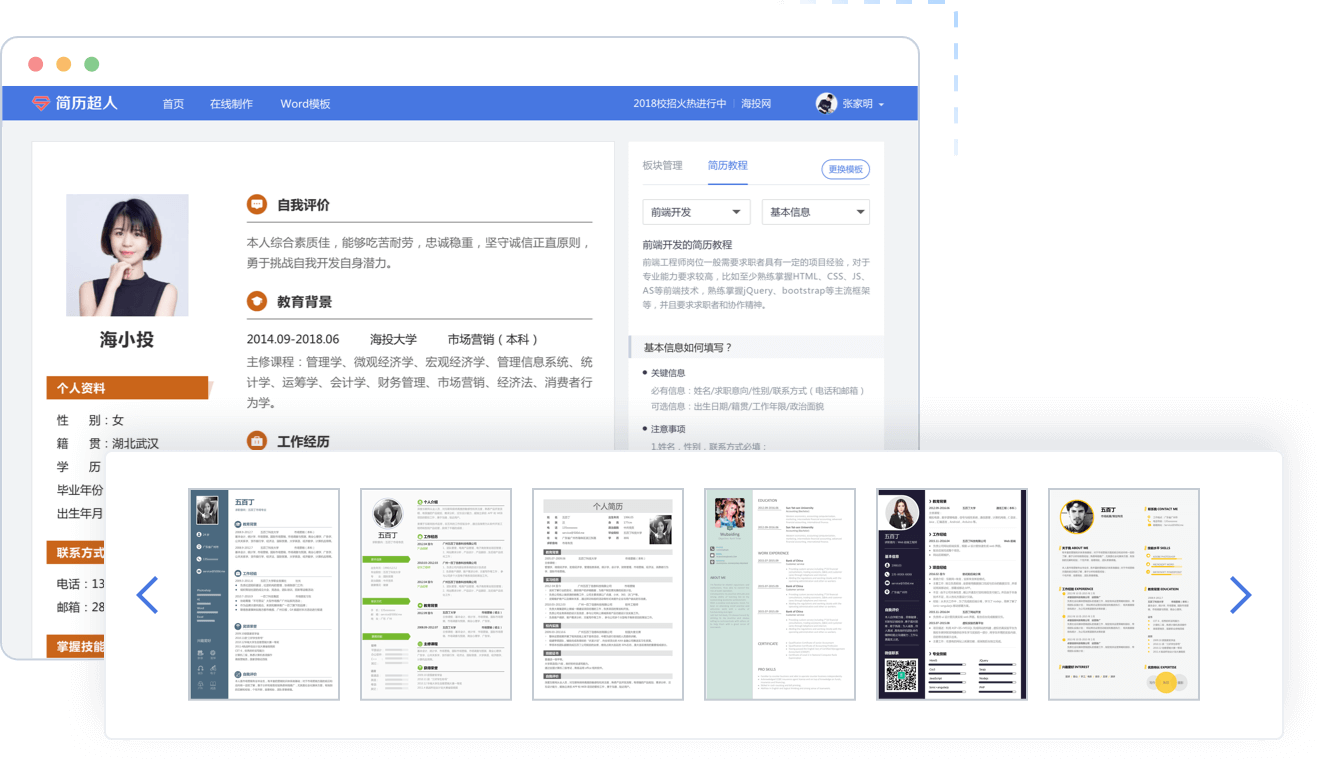Click the date 2014.09-2018.06
Viewport: 1324px width, 760px height.
293,340
